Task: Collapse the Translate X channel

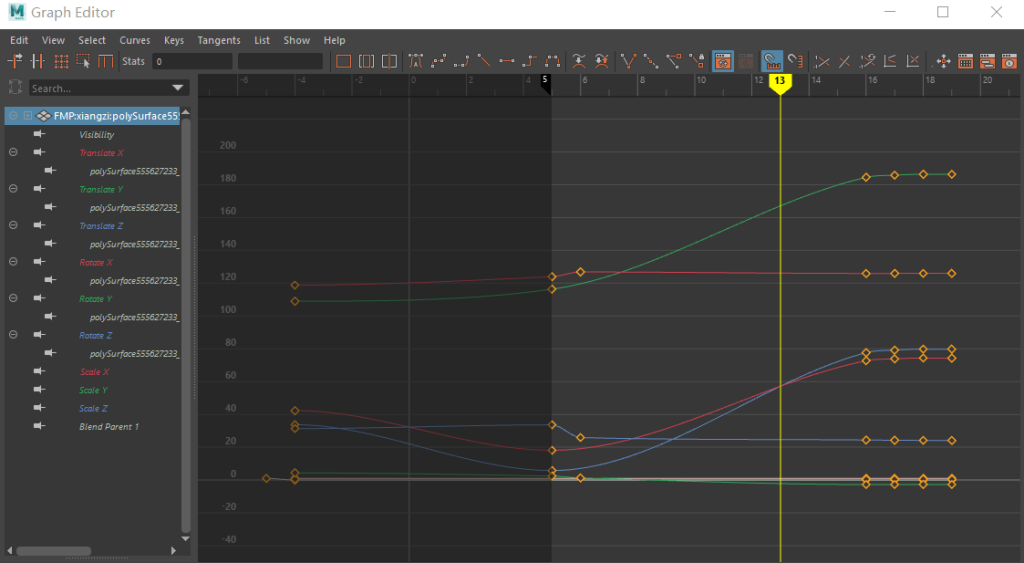Action: pos(13,152)
